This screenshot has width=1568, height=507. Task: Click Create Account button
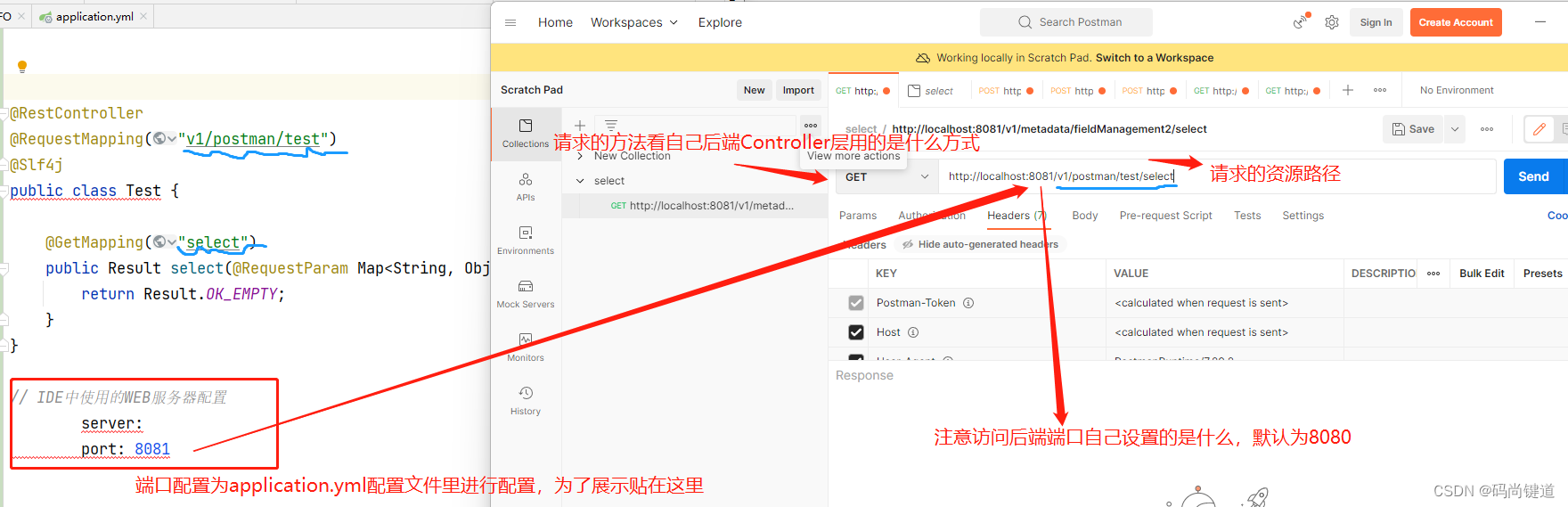[1456, 22]
